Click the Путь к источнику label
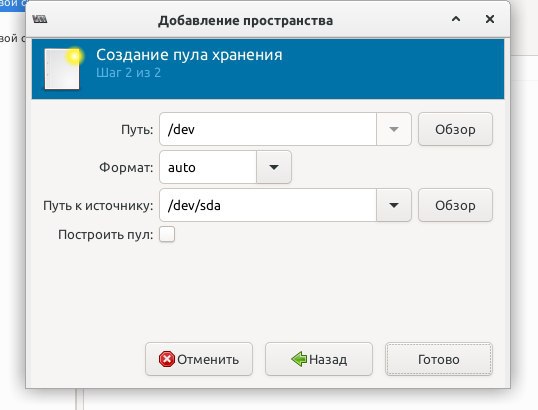 pos(98,206)
